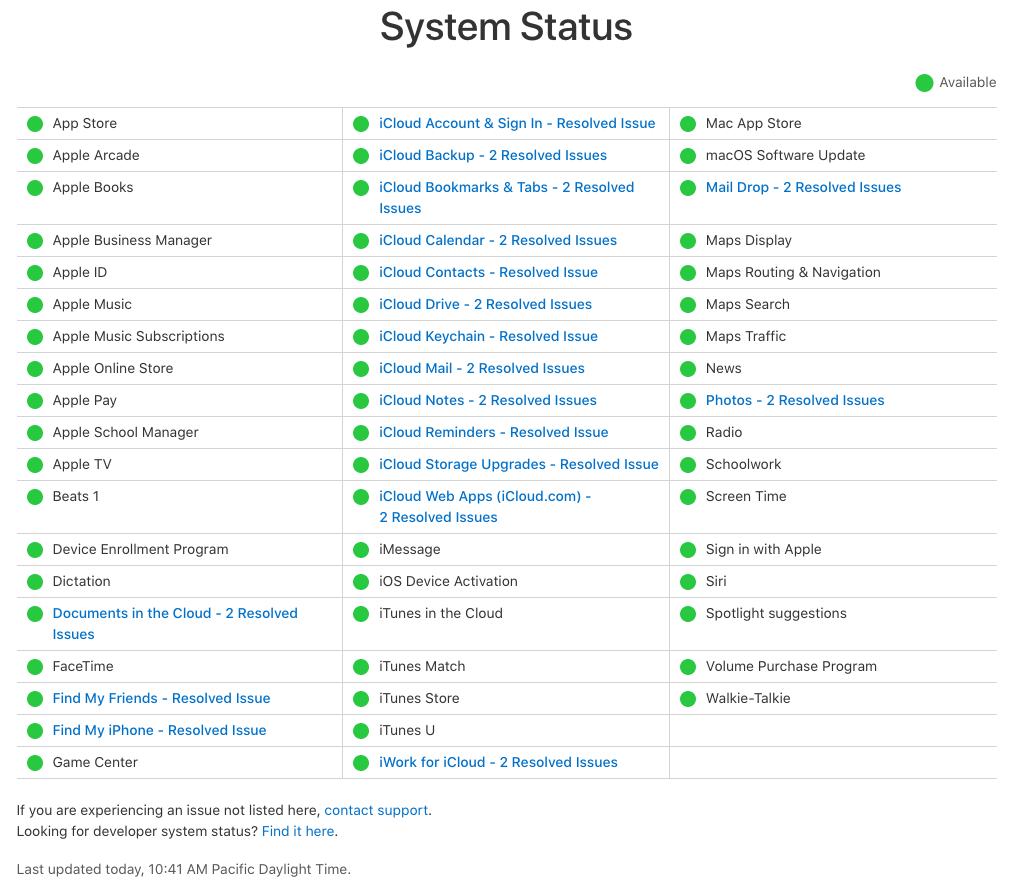Screen dimensions: 1028x886
Task: Click the status dot next to Siri
Action: [x=688, y=582]
